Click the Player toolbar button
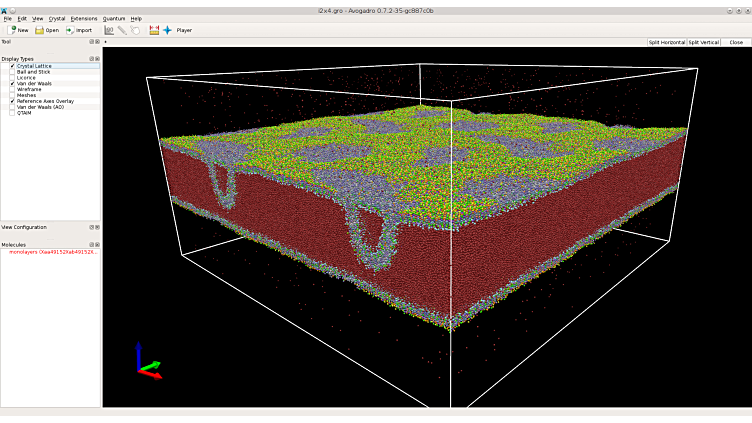The height and width of the screenshot is (423, 752). click(184, 30)
